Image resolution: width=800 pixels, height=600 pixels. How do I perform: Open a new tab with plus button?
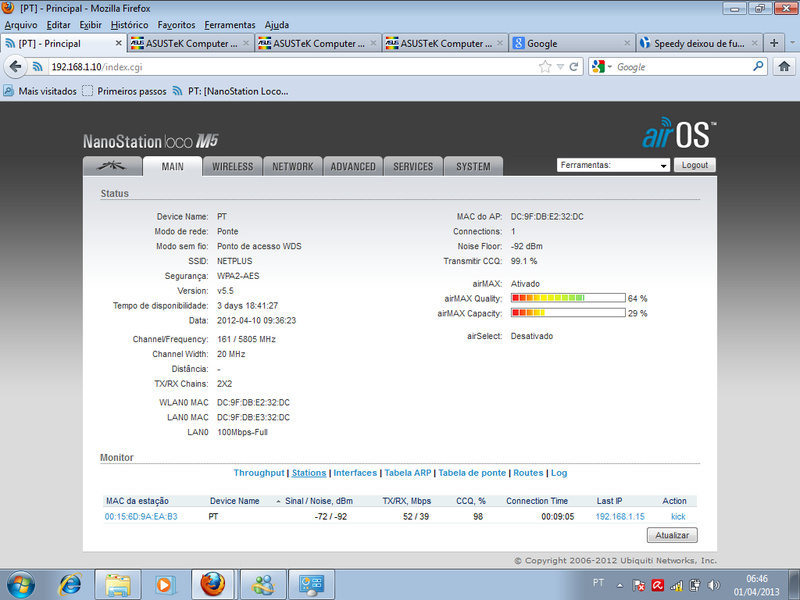point(774,43)
